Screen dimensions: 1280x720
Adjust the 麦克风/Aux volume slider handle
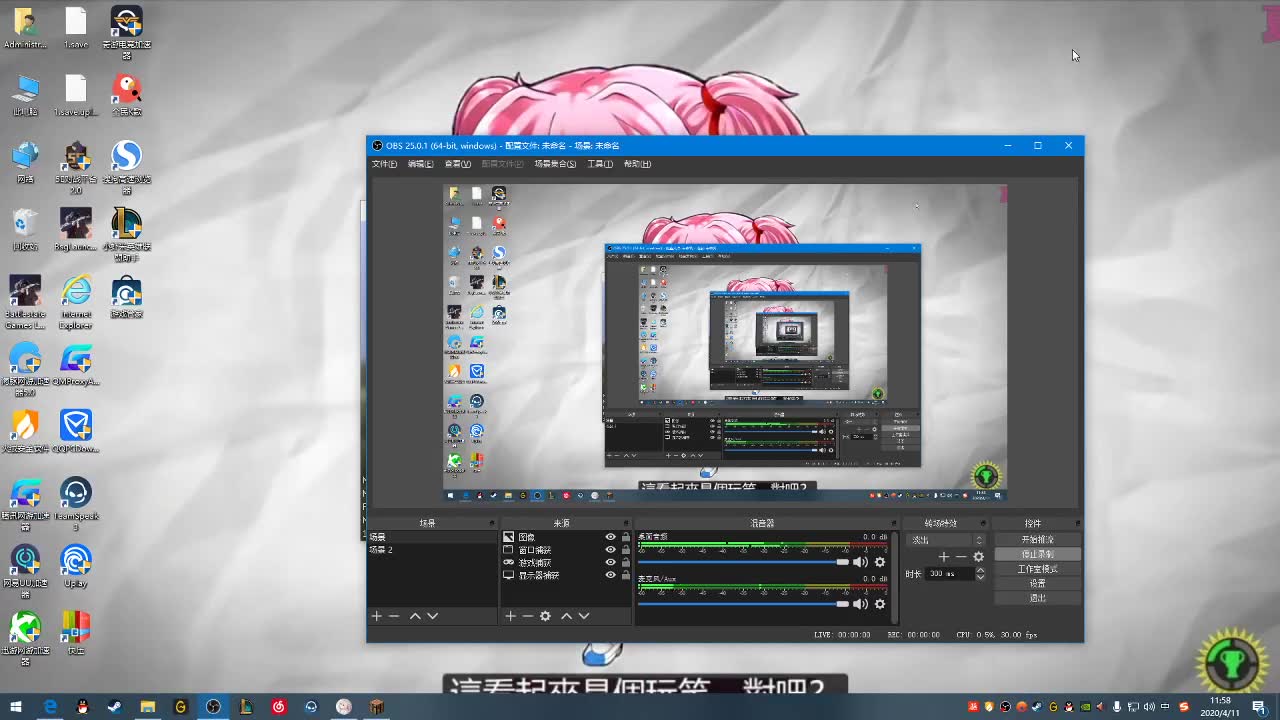[x=843, y=604]
